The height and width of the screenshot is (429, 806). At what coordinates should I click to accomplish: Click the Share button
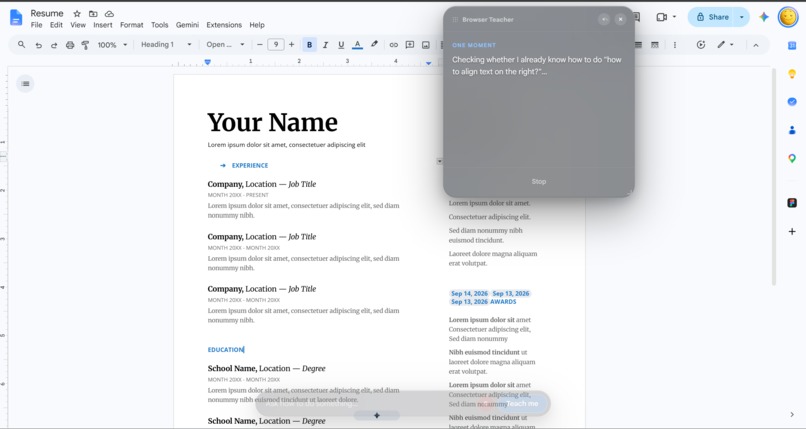click(712, 17)
